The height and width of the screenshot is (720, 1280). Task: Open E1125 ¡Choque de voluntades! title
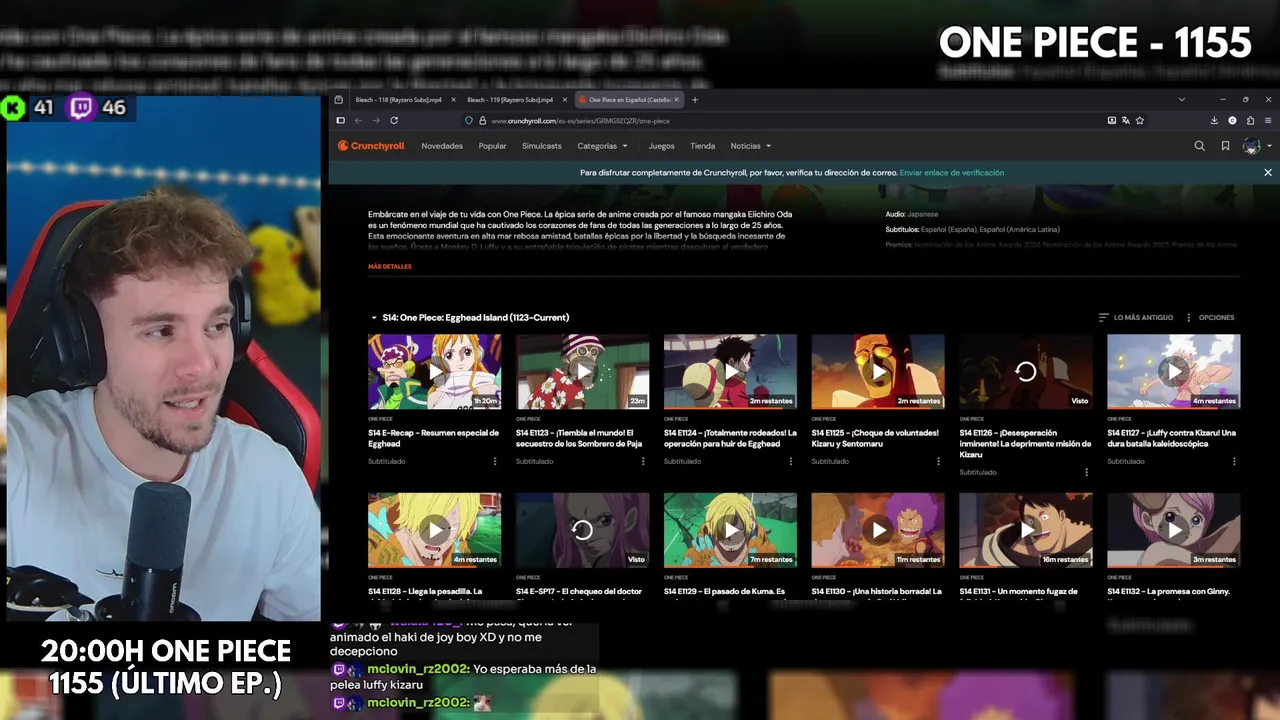(x=875, y=438)
